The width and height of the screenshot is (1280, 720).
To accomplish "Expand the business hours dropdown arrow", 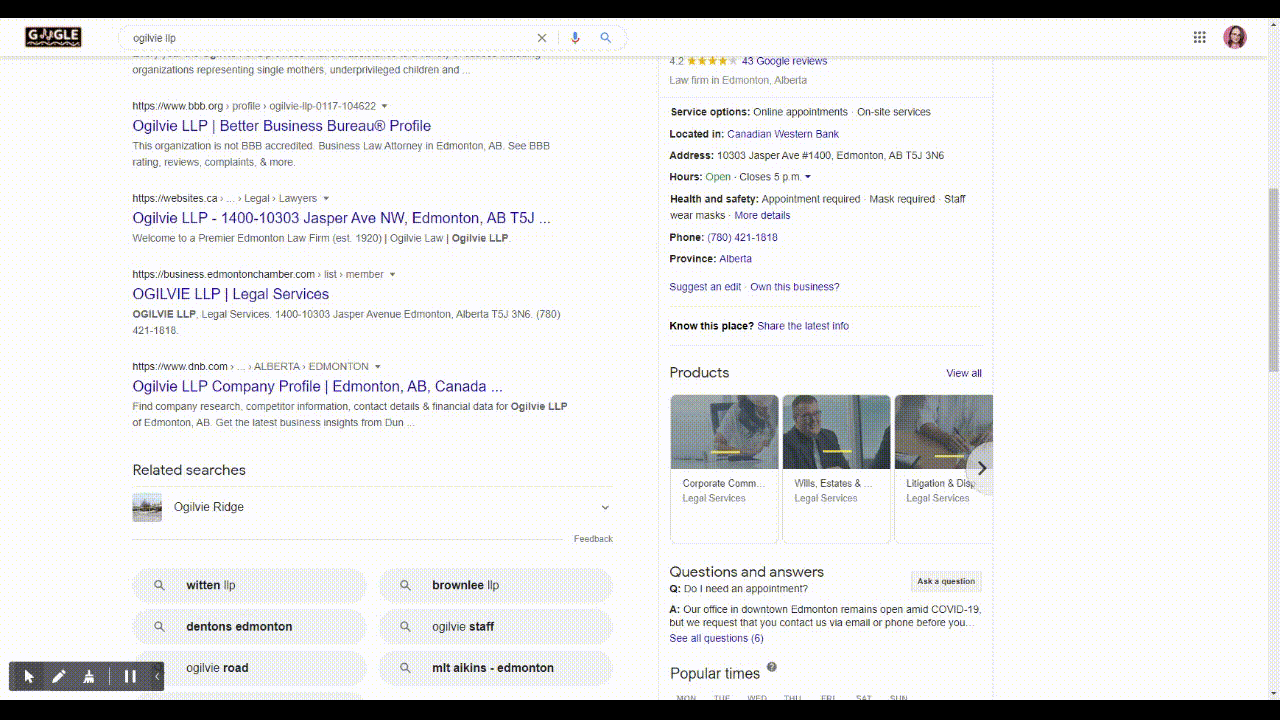I will pyautogui.click(x=808, y=177).
